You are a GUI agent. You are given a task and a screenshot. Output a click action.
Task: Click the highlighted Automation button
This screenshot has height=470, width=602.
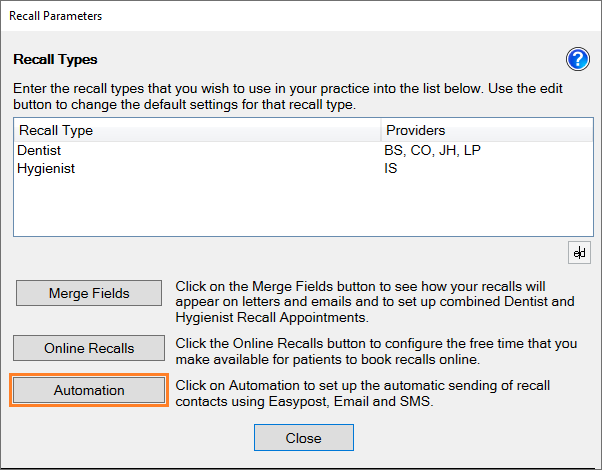(x=89, y=390)
